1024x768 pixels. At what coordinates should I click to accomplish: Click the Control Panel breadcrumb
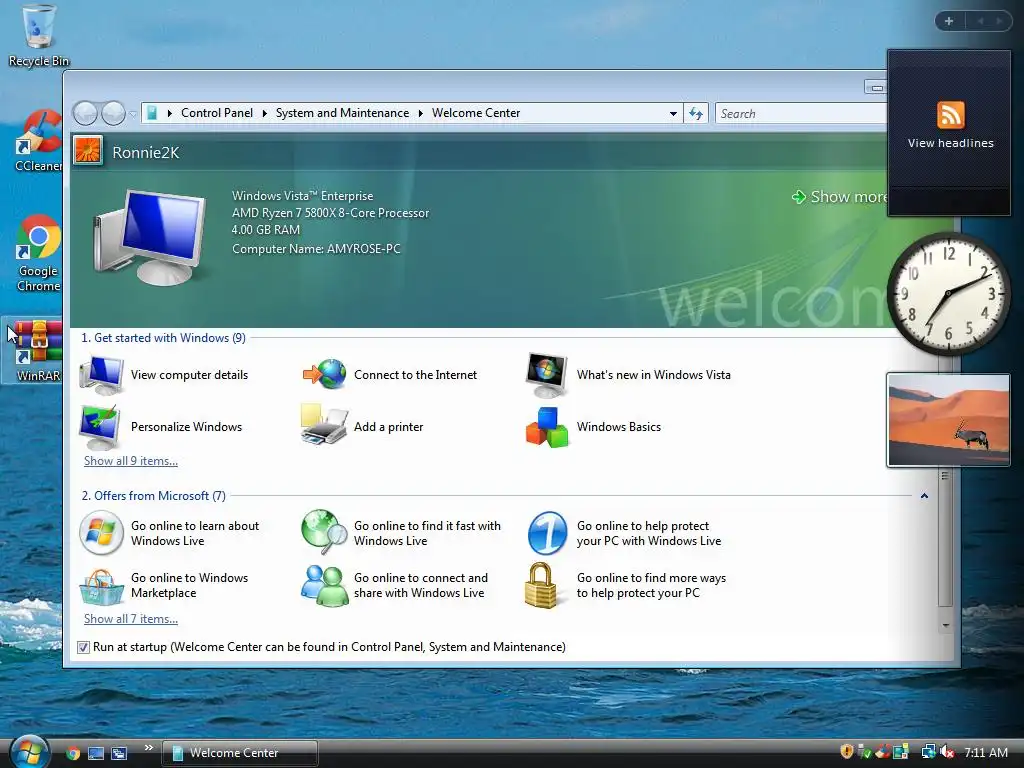point(217,113)
